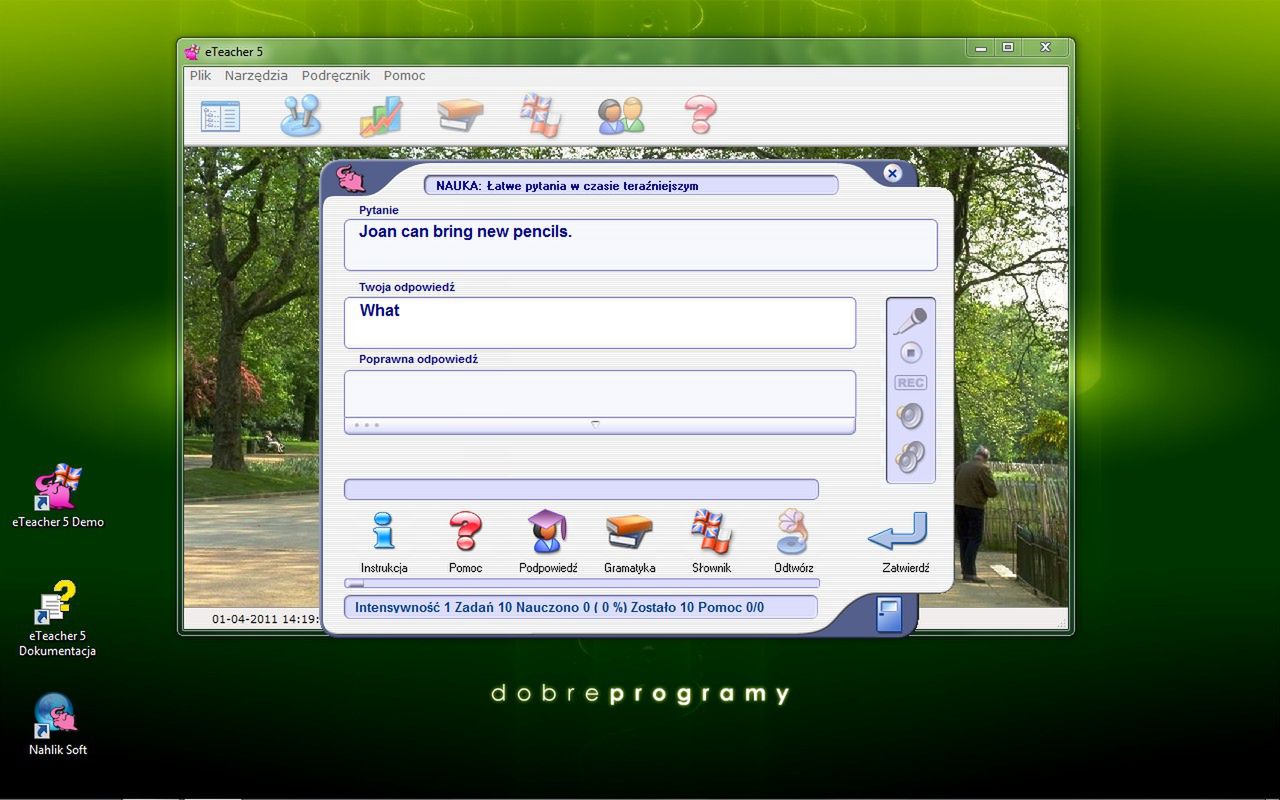Open eTeacher 5 Demo desktop shortcut
Screen dimensions: 1280x800
(x=58, y=496)
